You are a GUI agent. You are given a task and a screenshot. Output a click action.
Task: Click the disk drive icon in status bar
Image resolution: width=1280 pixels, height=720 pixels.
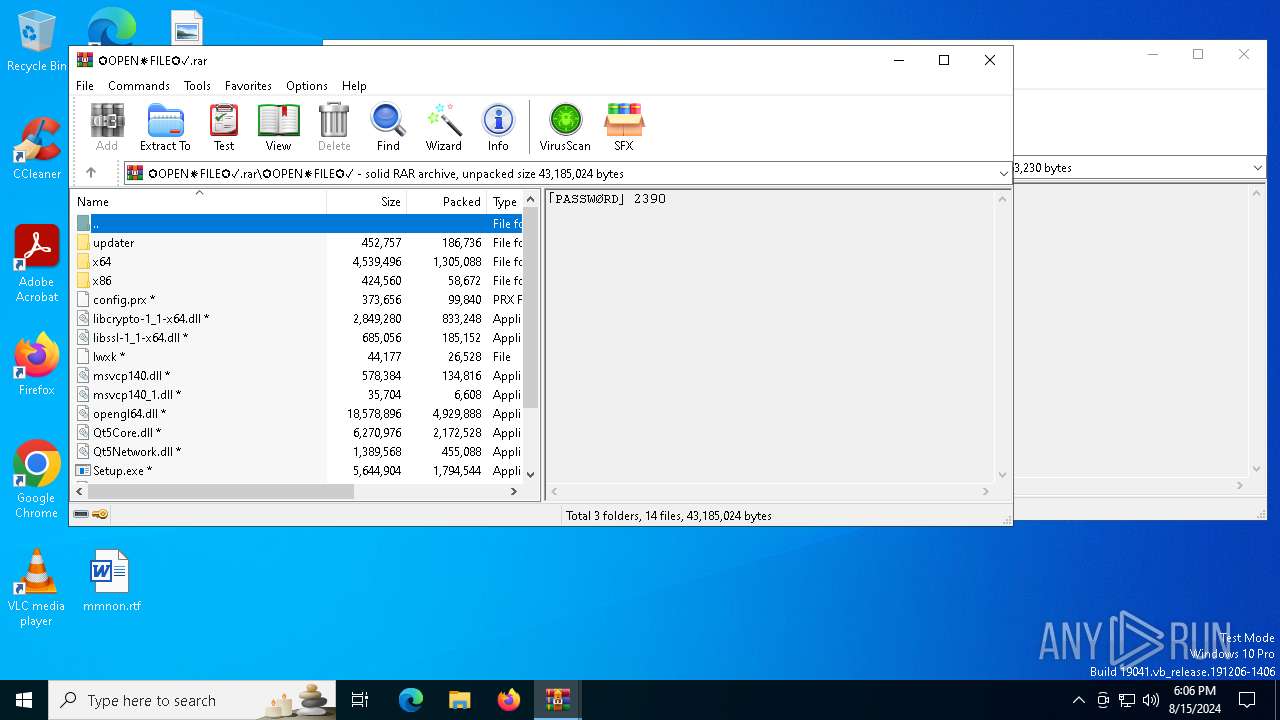coord(81,515)
